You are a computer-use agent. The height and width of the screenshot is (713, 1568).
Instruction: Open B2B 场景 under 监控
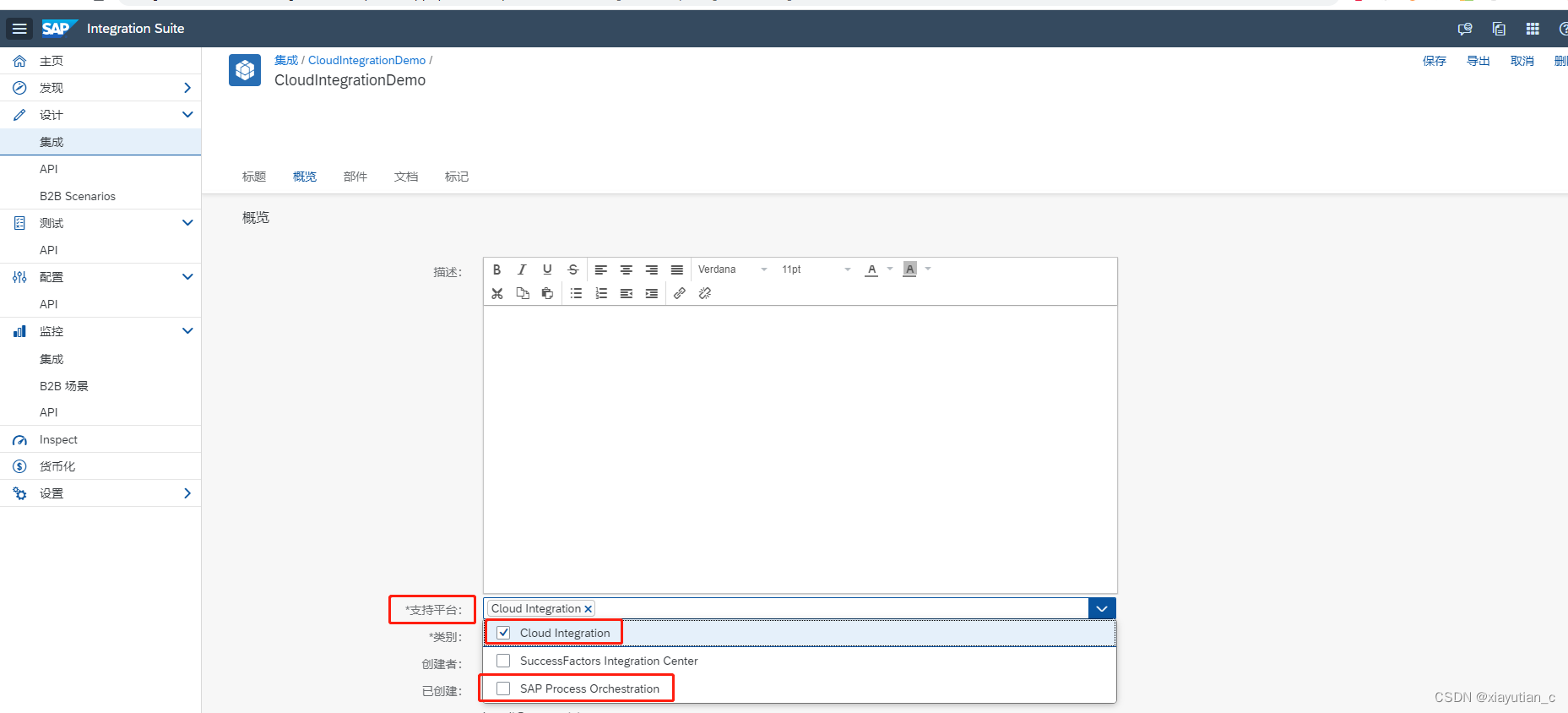100,386
